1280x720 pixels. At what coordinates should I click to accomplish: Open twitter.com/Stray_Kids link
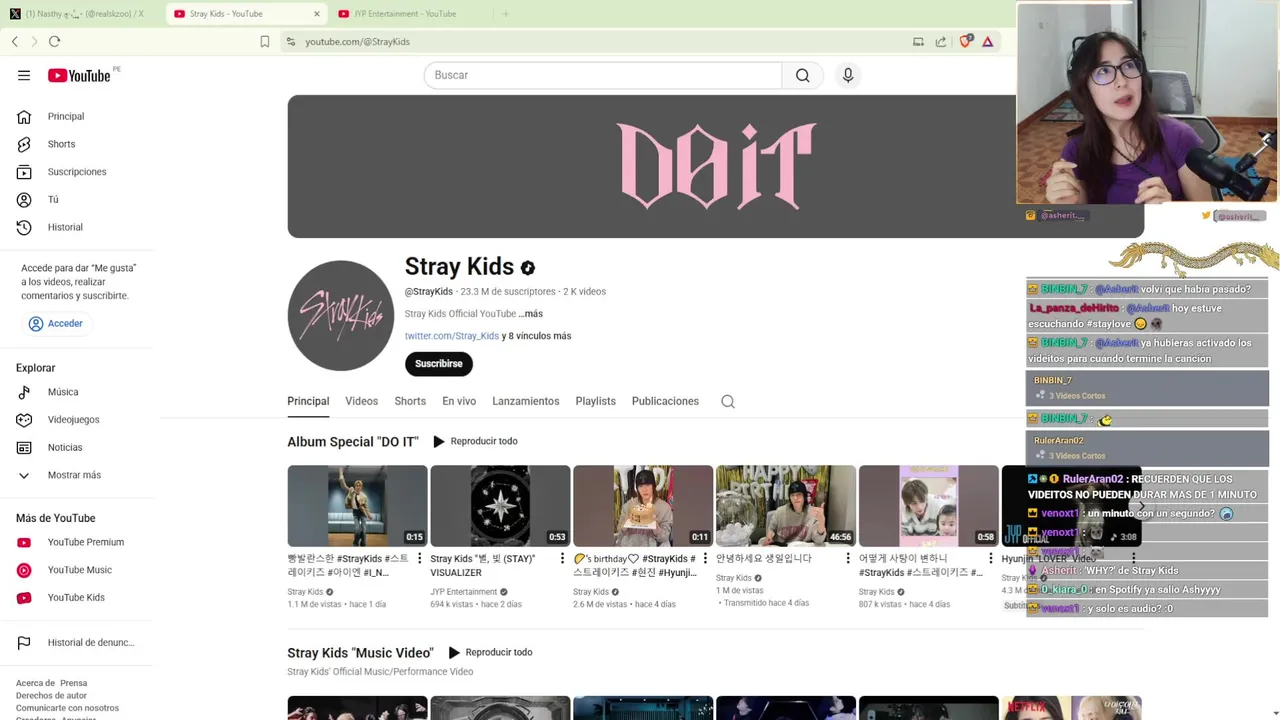click(452, 336)
